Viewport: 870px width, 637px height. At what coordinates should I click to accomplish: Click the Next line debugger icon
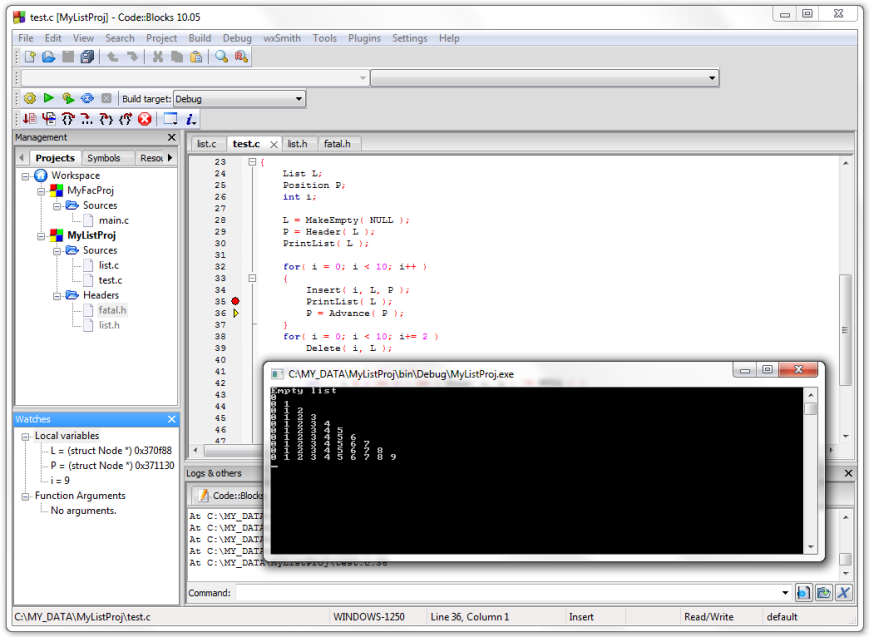[x=68, y=119]
